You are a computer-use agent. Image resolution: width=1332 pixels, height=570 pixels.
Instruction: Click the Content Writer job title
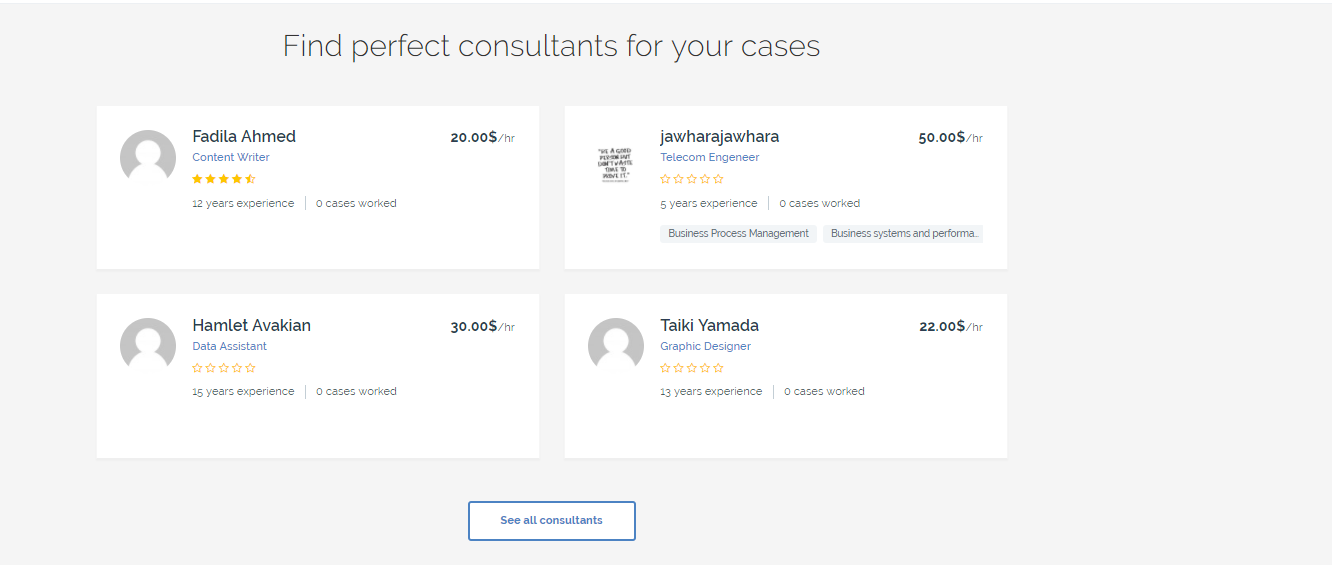coord(231,158)
